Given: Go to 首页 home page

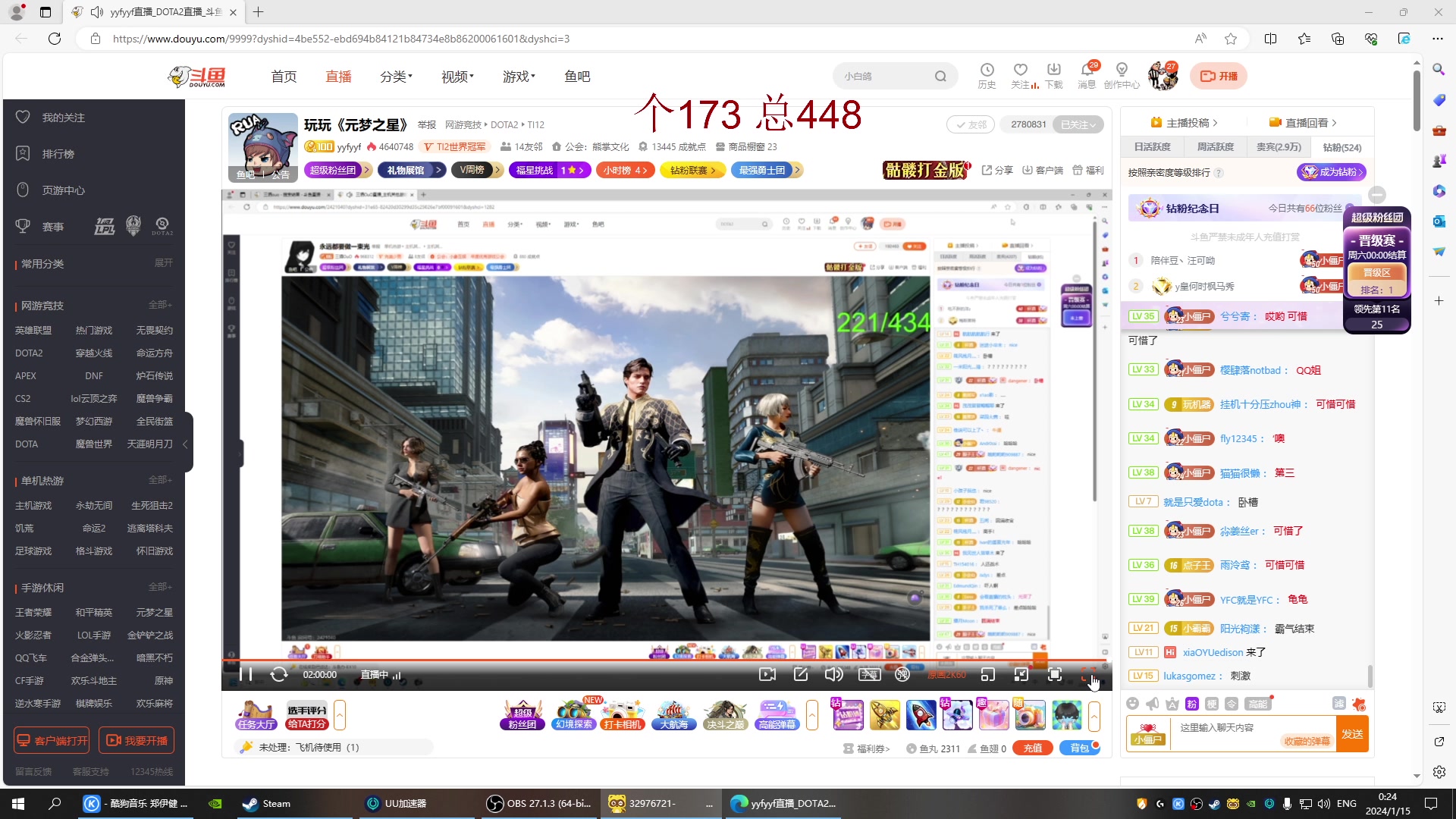Looking at the screenshot, I should 284,77.
